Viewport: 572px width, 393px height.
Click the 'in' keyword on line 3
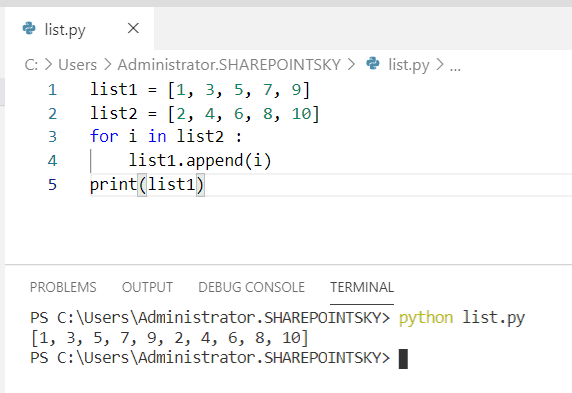pos(157,136)
